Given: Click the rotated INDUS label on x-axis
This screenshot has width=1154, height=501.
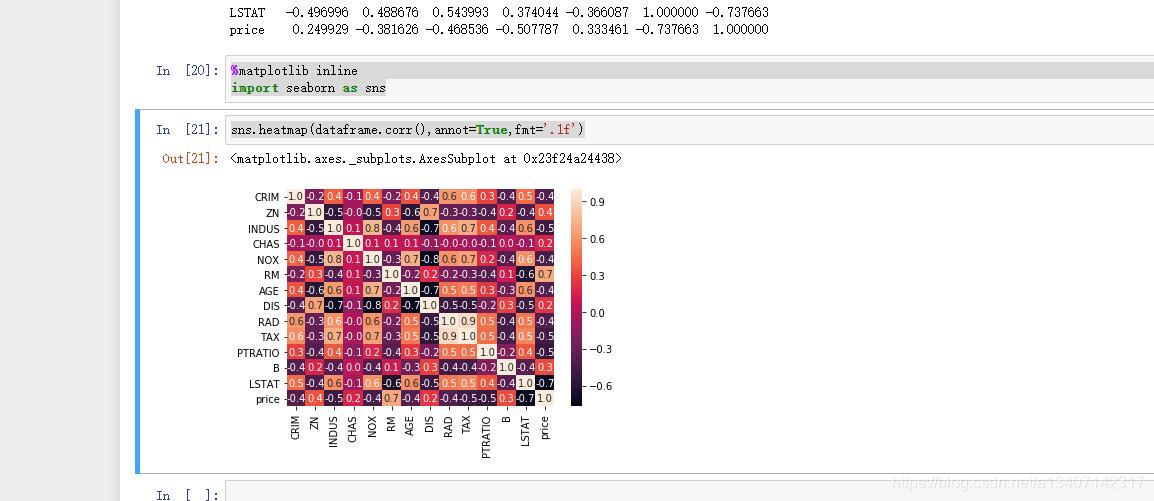Looking at the screenshot, I should click(333, 430).
